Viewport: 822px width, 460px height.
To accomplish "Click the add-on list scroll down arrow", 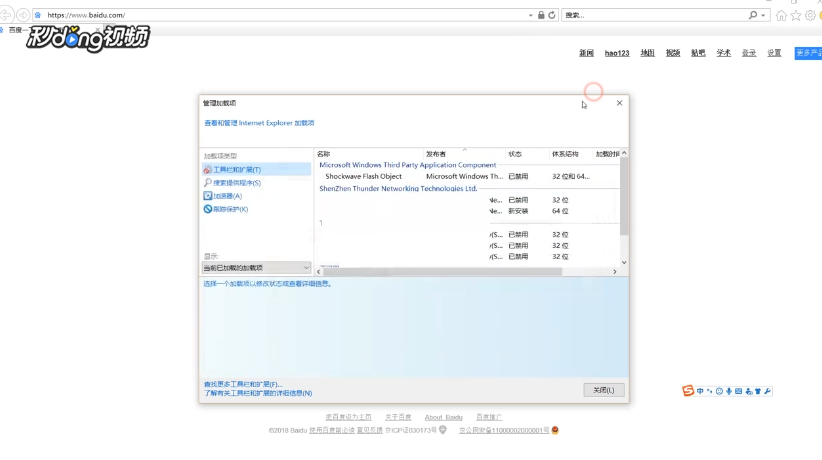I will (x=624, y=262).
